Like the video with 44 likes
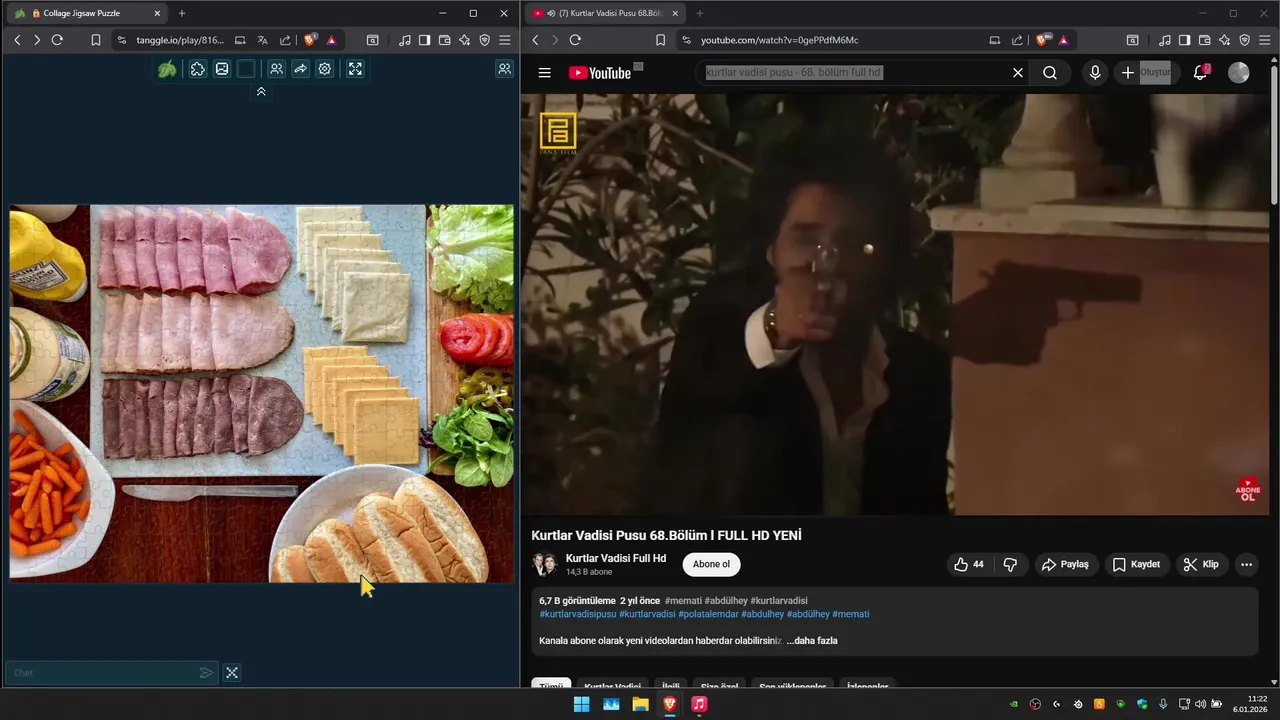This screenshot has width=1280, height=720. (968, 564)
